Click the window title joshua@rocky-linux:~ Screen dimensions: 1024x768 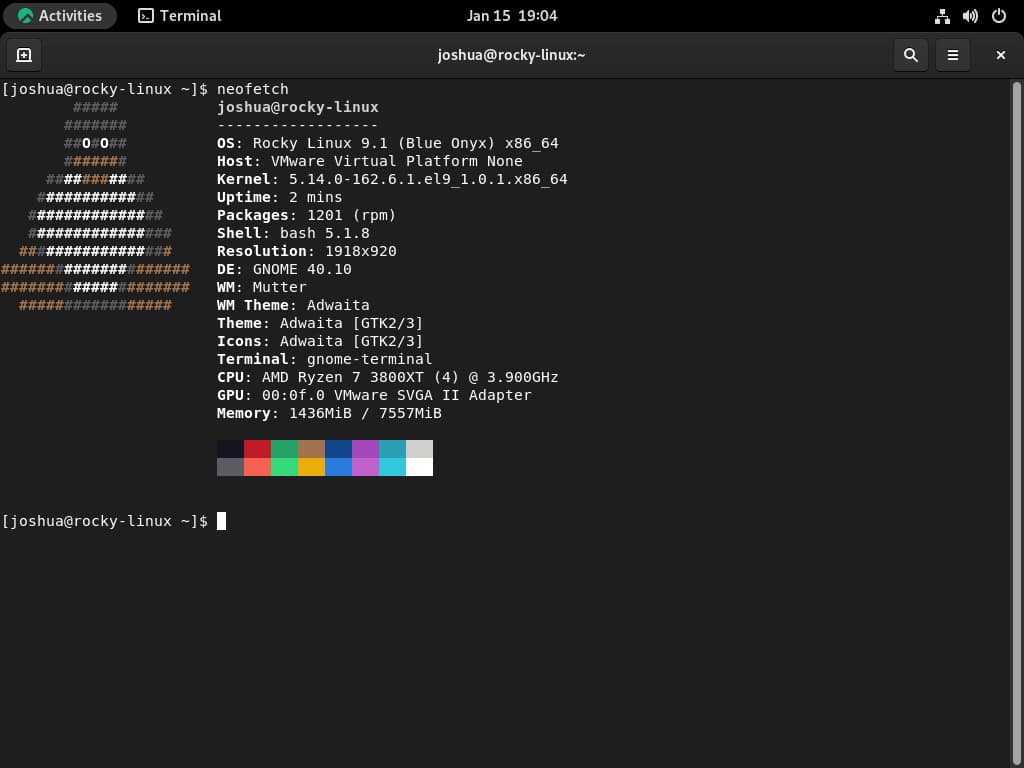511,55
